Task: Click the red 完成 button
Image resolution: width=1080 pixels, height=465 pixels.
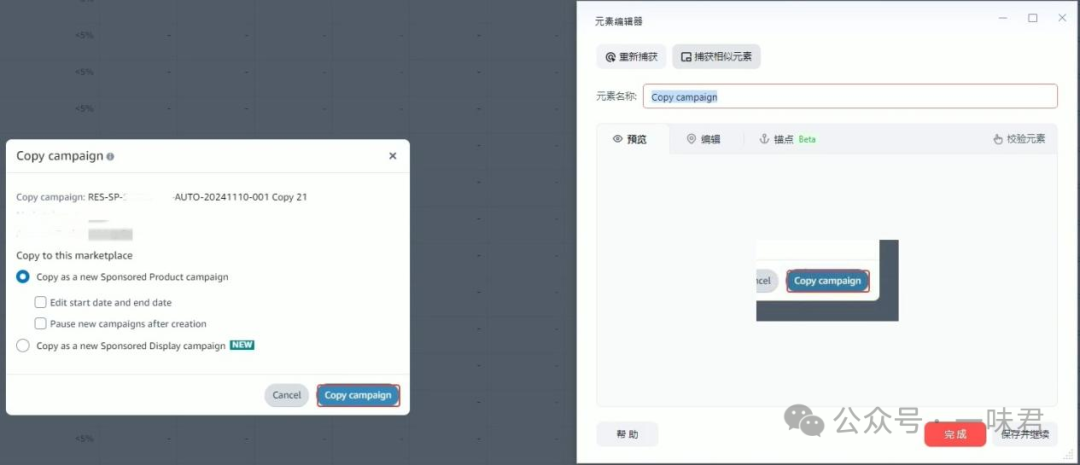Action: (x=955, y=434)
